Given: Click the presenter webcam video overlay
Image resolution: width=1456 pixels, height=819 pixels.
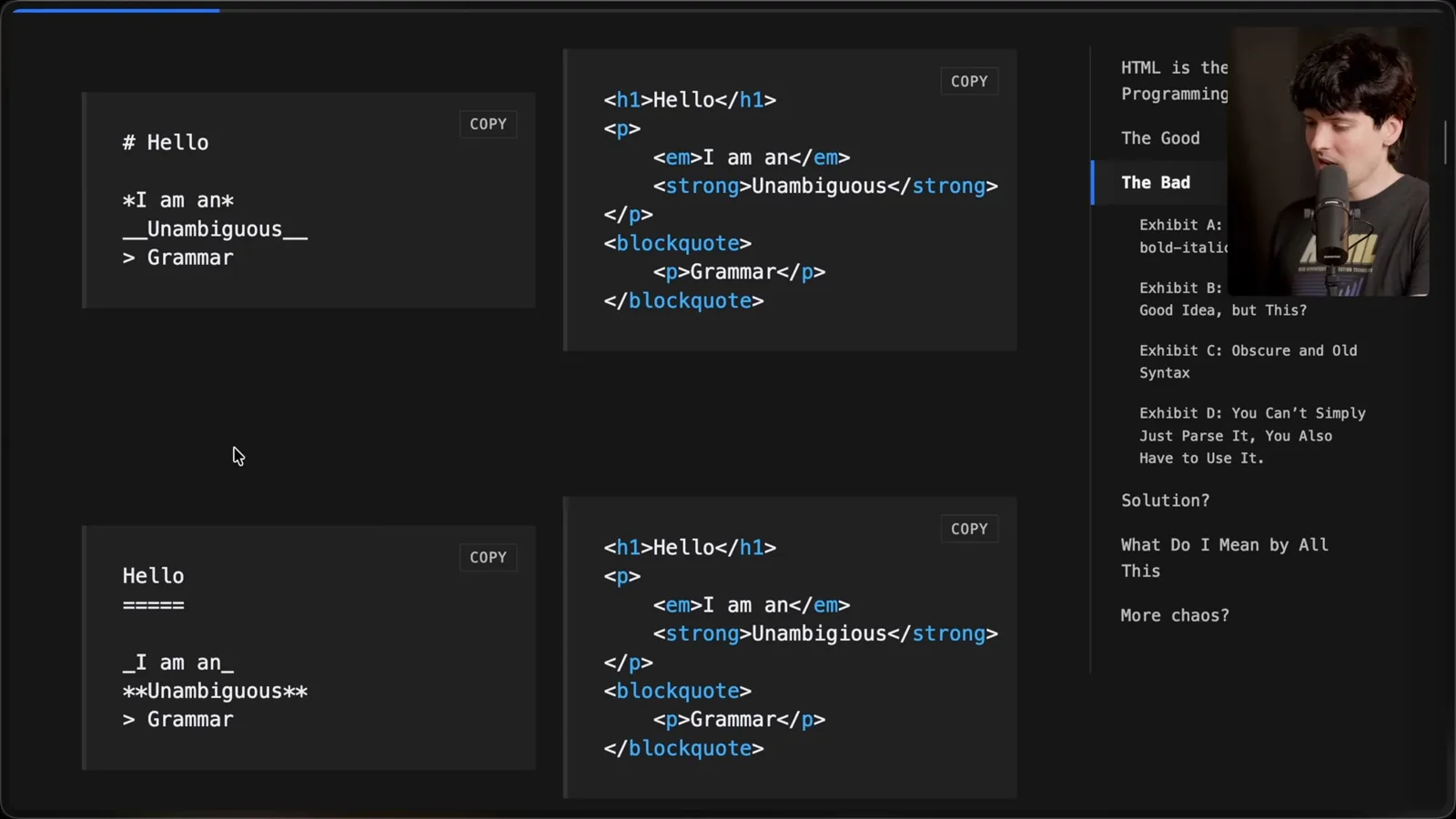Looking at the screenshot, I should coord(1328,161).
